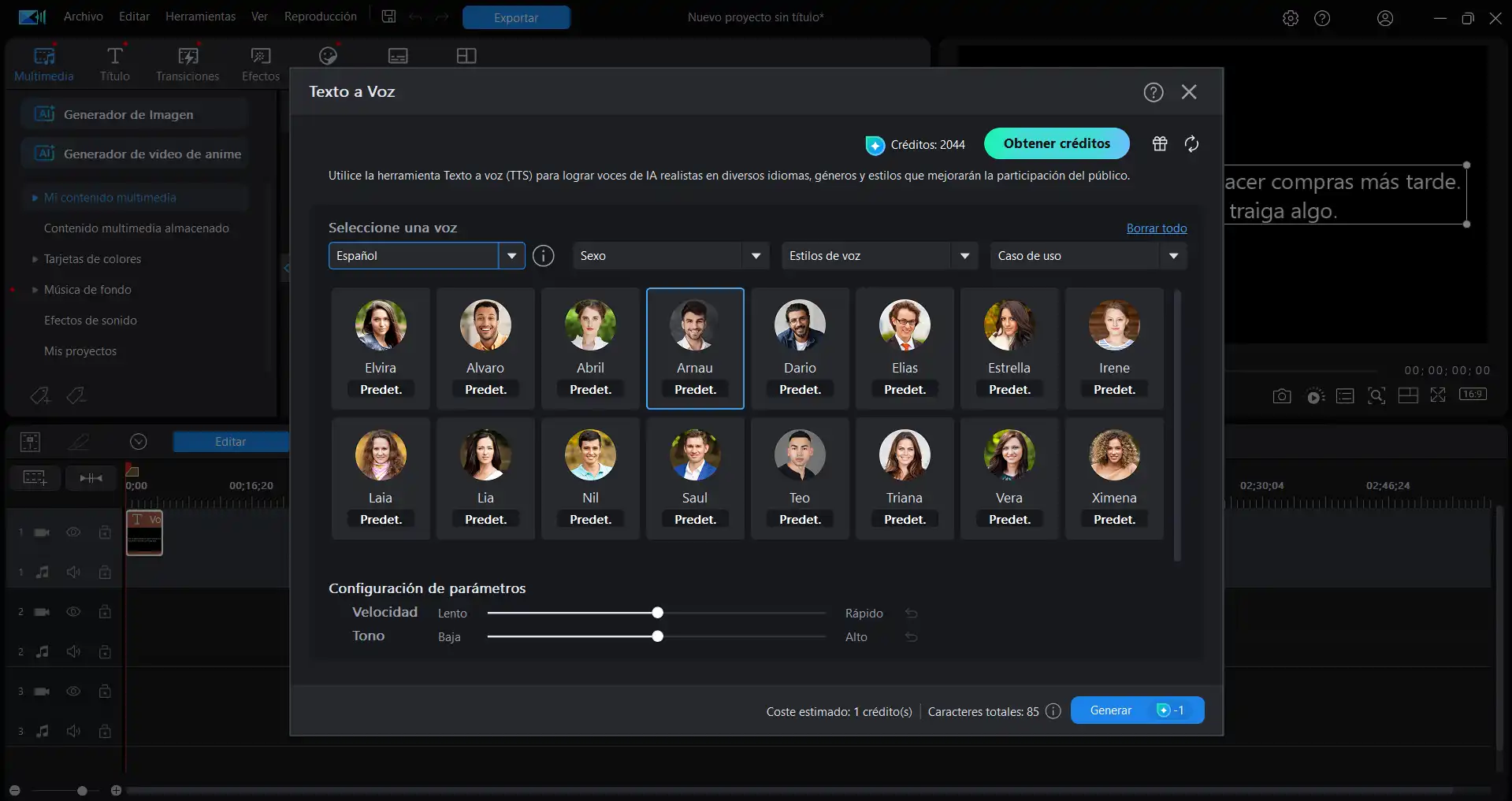Click the timeline zoom slider handle
This screenshot has height=801, width=1512.
pyautogui.click(x=82, y=790)
